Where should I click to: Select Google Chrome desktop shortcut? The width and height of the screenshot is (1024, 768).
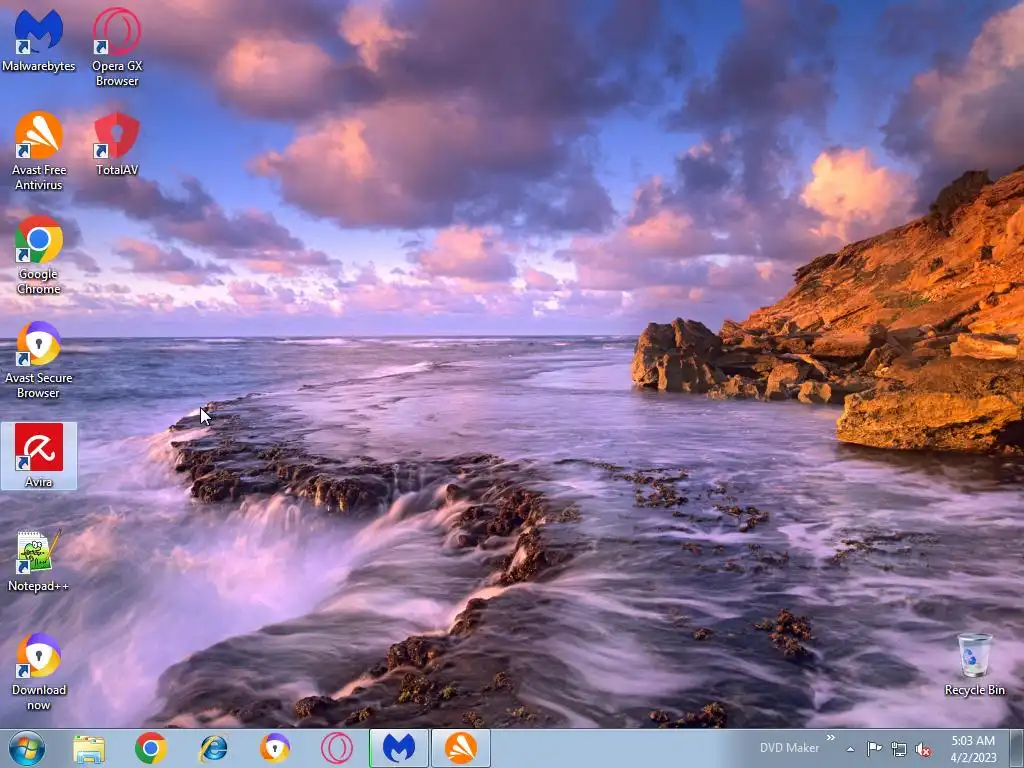coord(39,255)
